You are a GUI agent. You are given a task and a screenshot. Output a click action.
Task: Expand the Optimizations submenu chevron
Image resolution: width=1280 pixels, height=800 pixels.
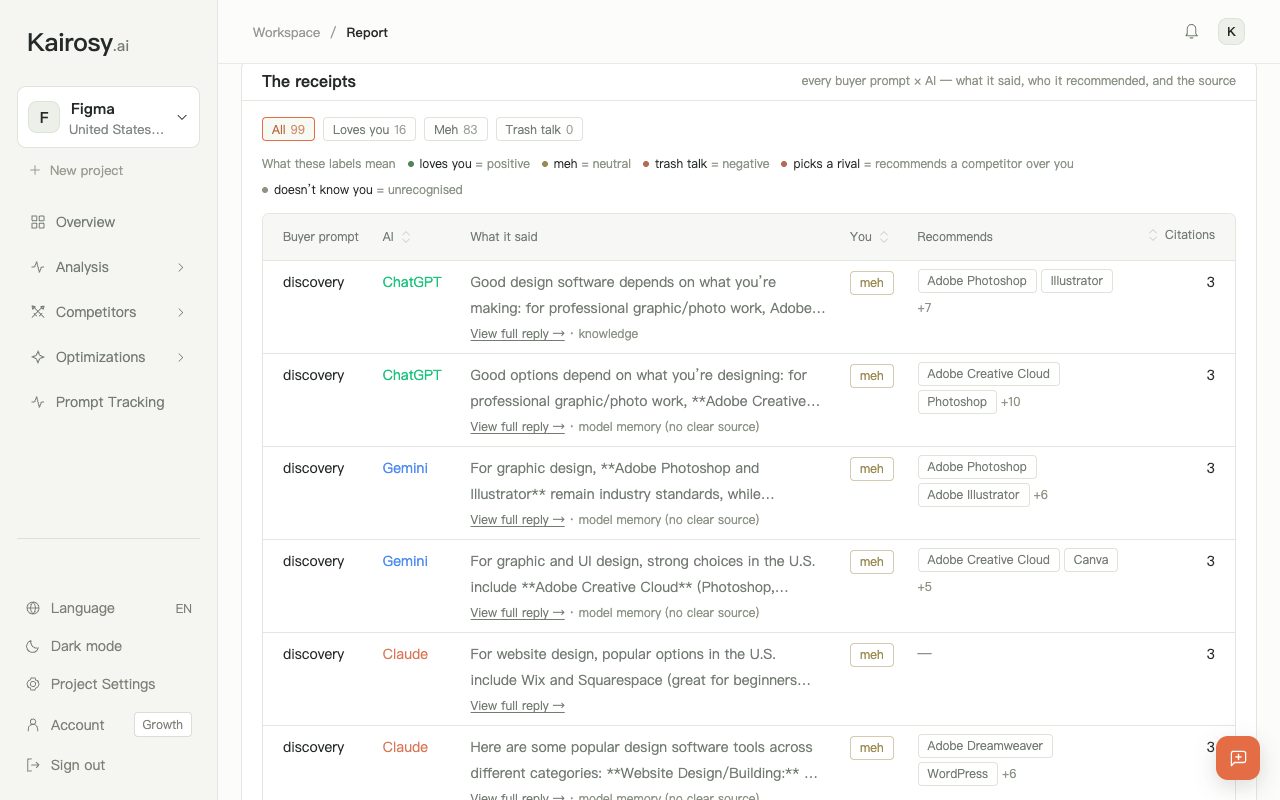click(x=181, y=357)
